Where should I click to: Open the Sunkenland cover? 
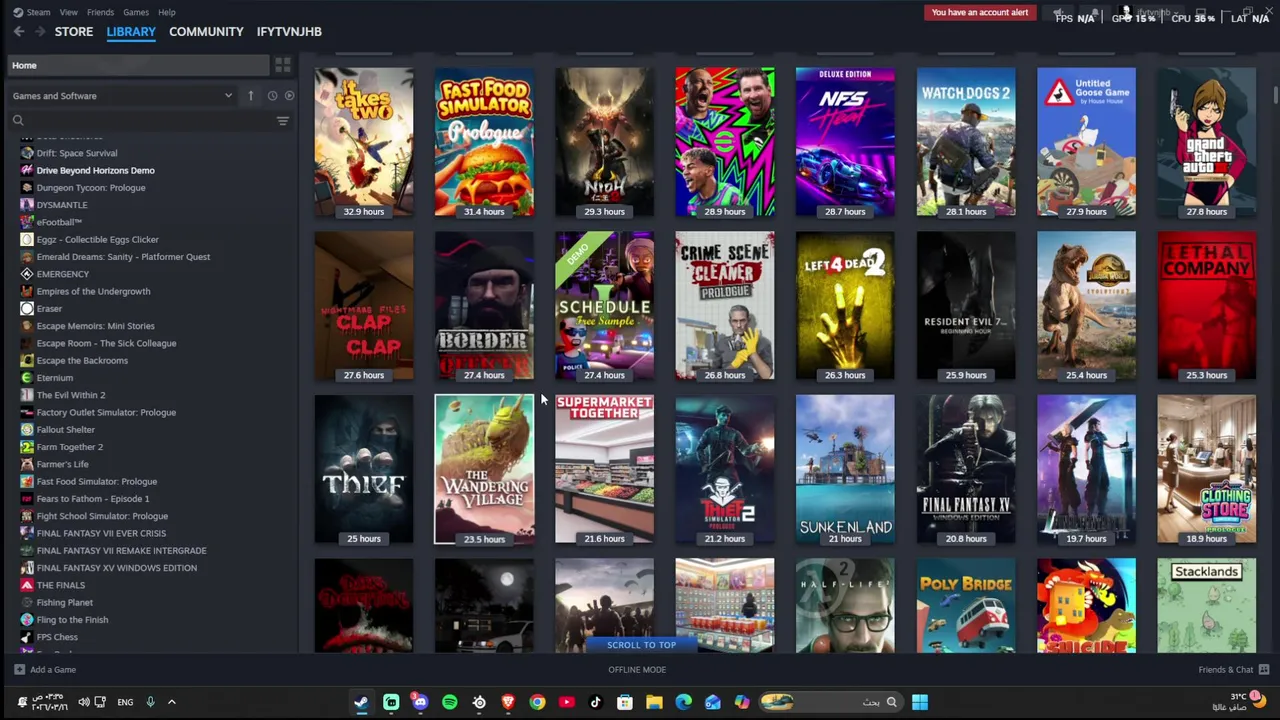(x=845, y=469)
